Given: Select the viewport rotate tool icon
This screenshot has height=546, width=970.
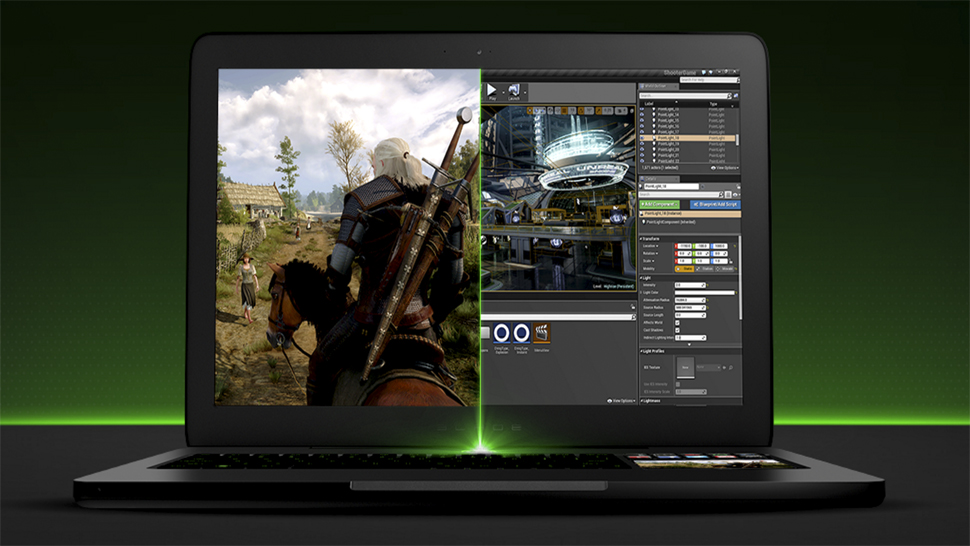Looking at the screenshot, I should pyautogui.click(x=536, y=111).
